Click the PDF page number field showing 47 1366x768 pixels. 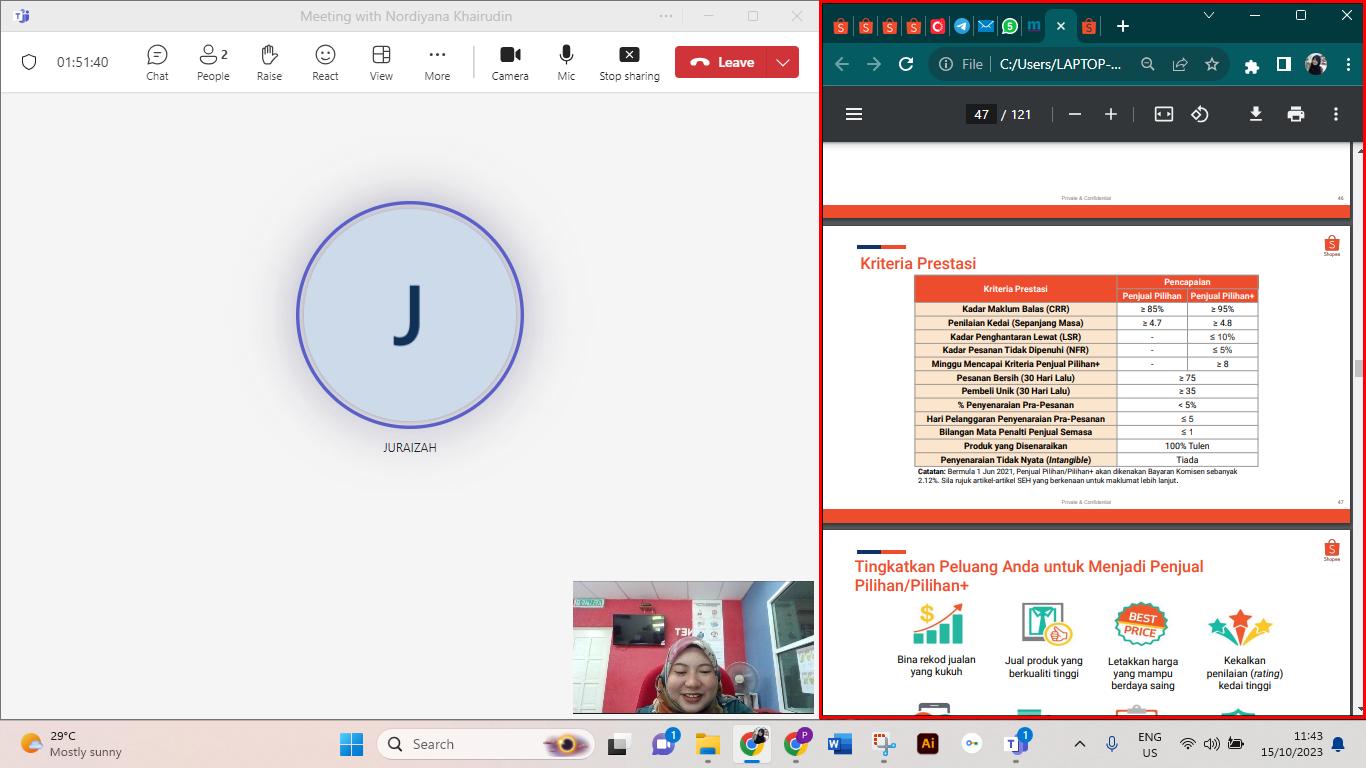click(x=981, y=114)
